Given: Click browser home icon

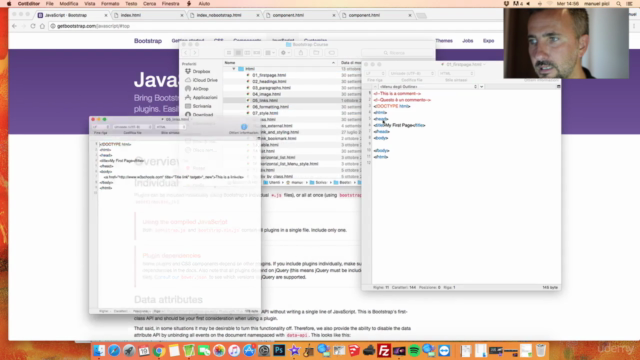Looking at the screenshot, I should click(42, 26).
